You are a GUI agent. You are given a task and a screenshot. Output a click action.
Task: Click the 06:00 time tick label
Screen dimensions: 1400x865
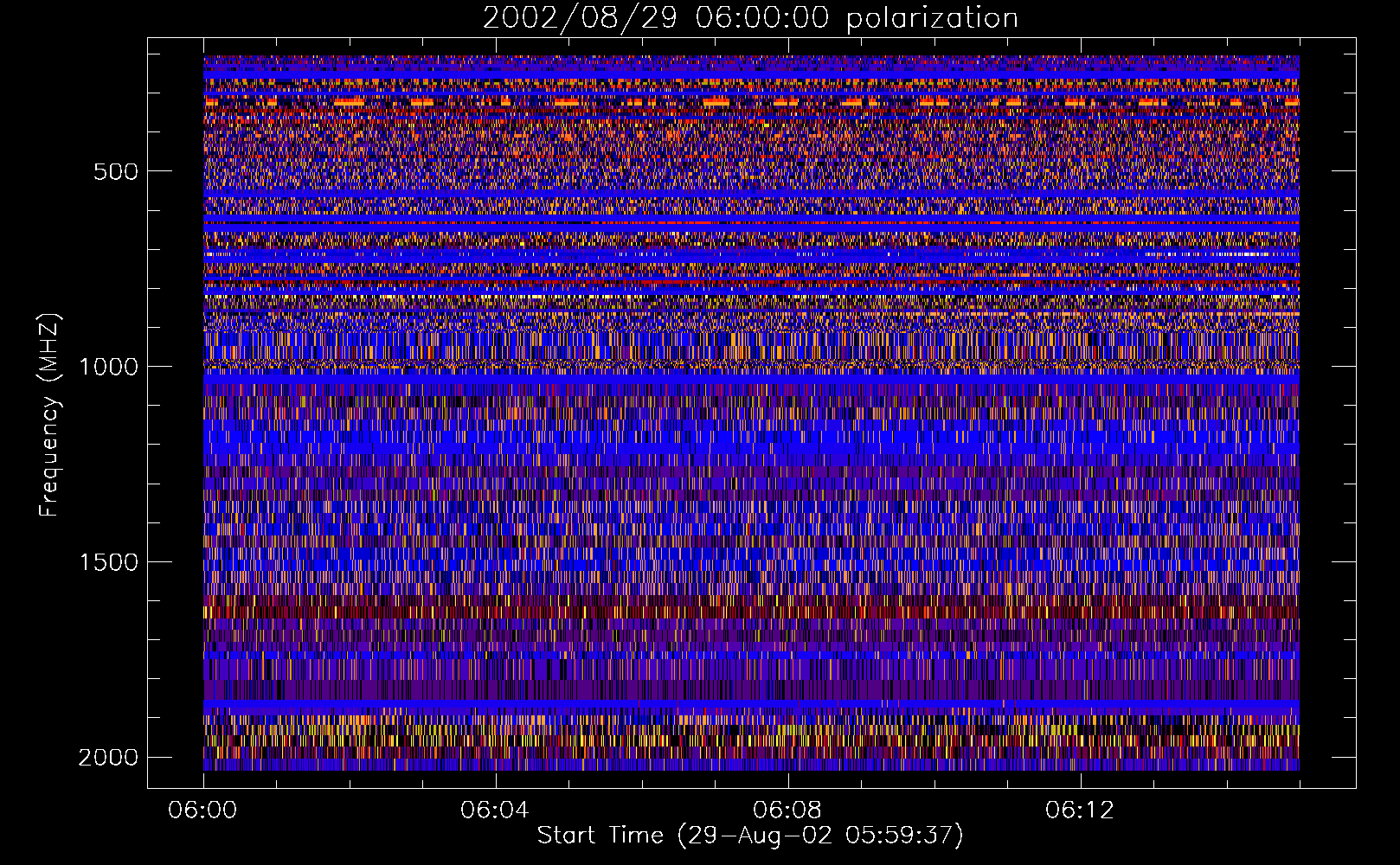pyautogui.click(x=203, y=811)
